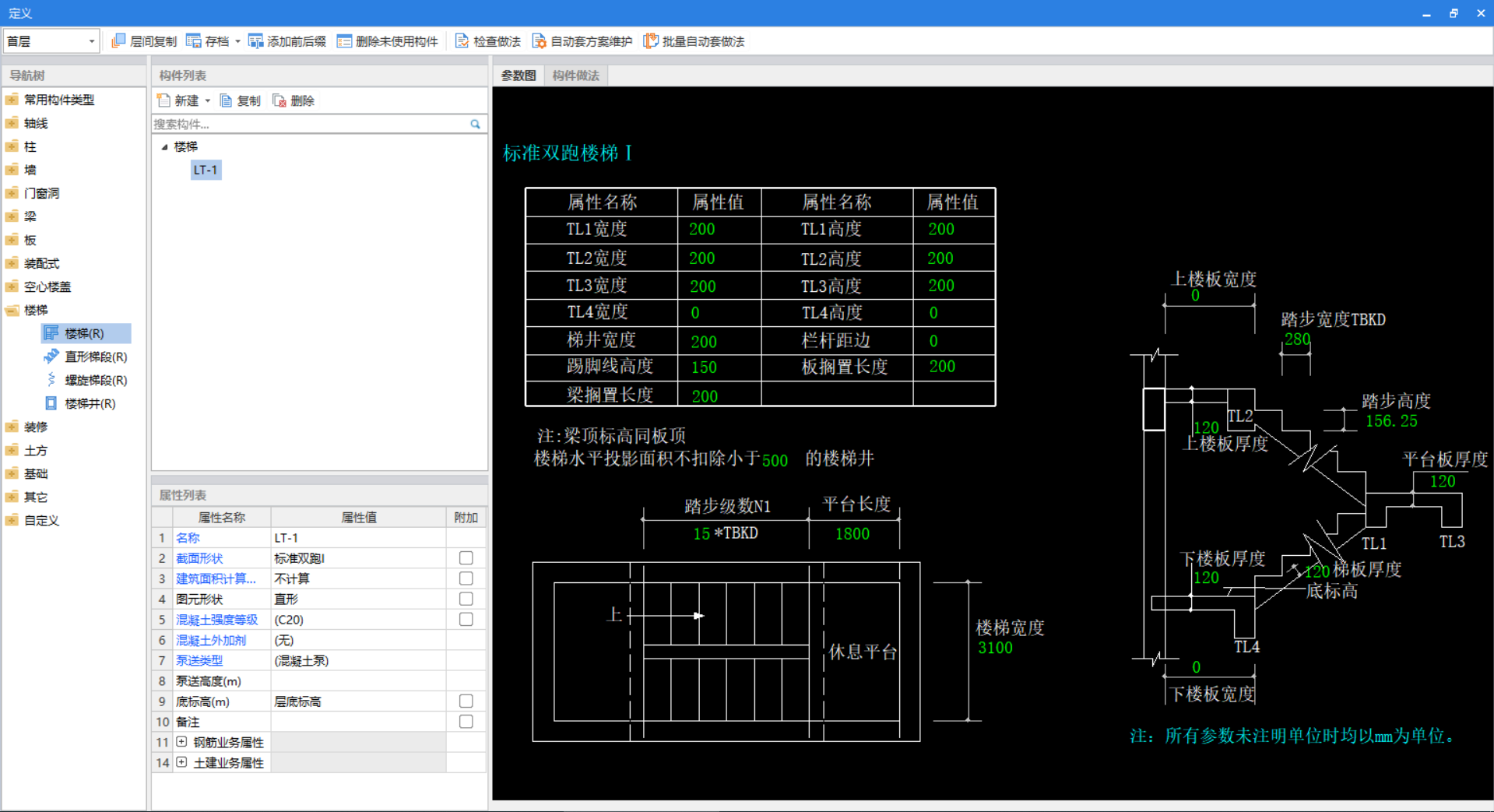Click the restore window button
This screenshot has width=1494, height=812.
click(1454, 13)
